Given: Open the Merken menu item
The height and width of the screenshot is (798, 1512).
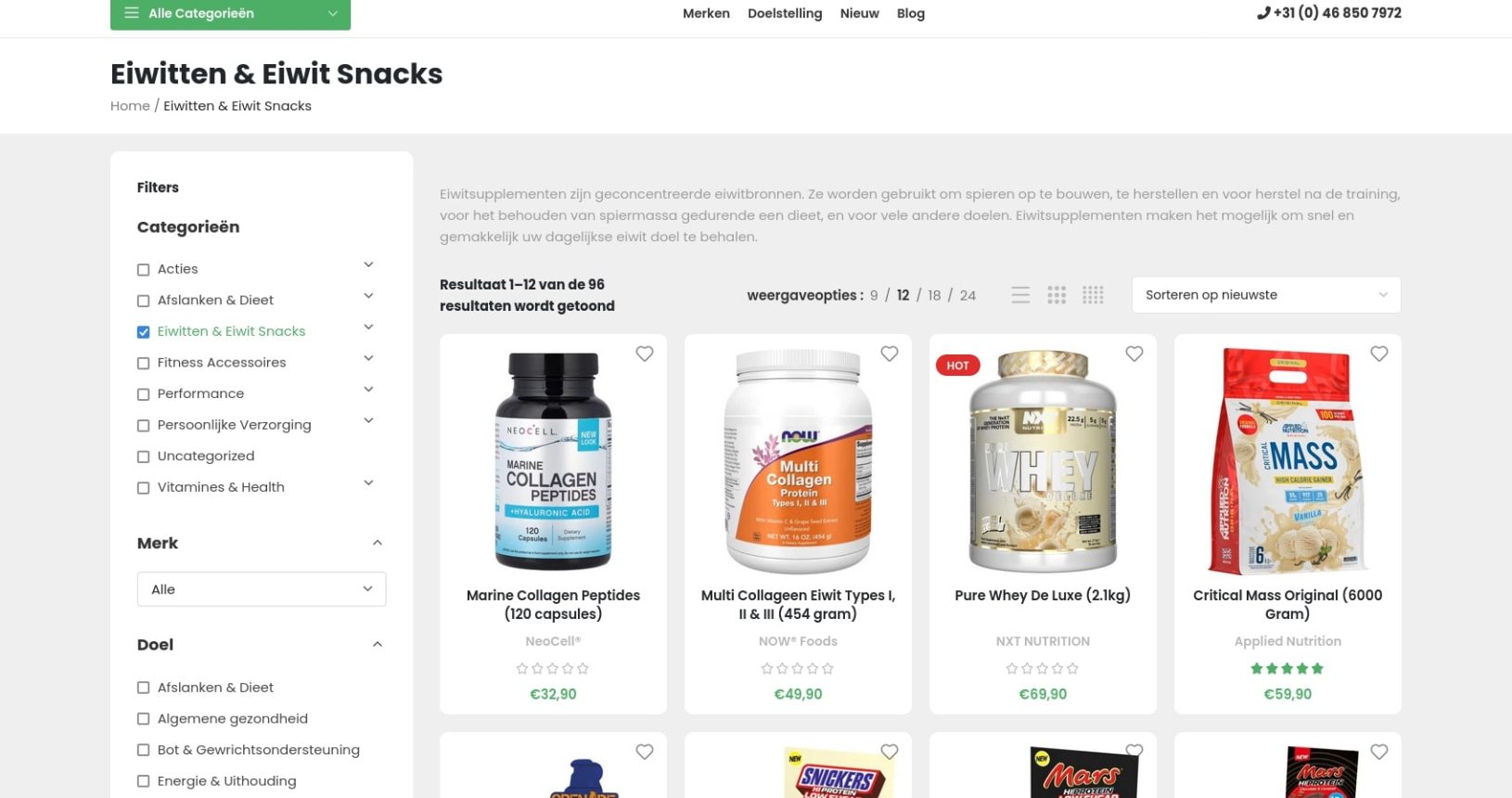Looking at the screenshot, I should (x=706, y=13).
